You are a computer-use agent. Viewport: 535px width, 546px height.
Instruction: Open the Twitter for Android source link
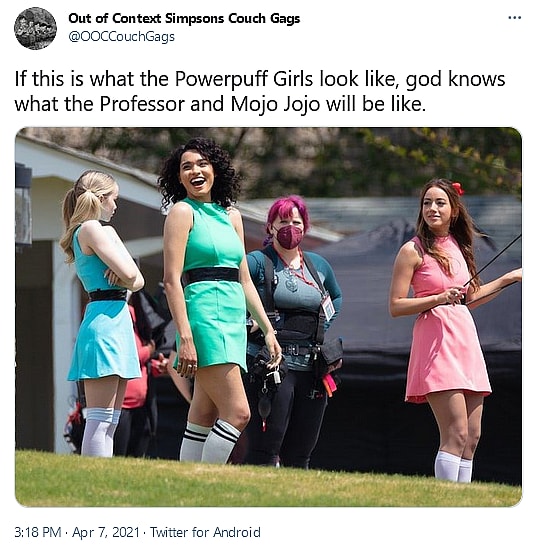tap(205, 532)
